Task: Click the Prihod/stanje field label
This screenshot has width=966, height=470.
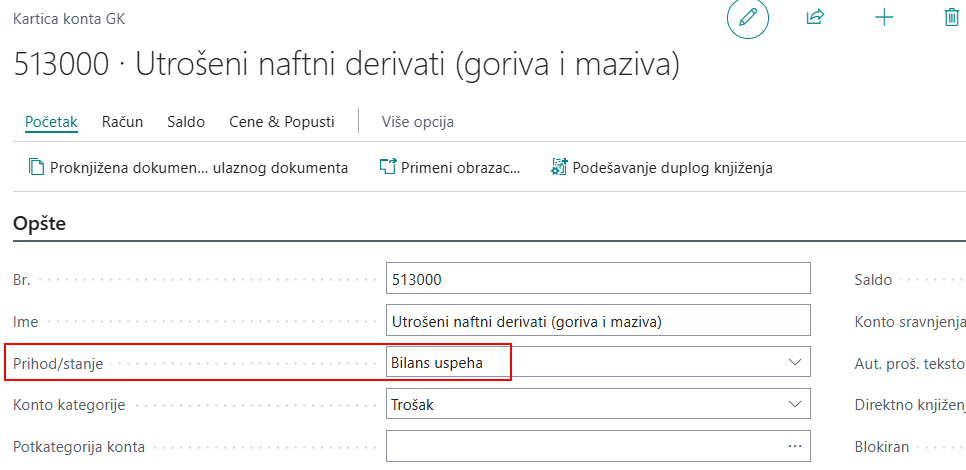Action: pos(58,363)
